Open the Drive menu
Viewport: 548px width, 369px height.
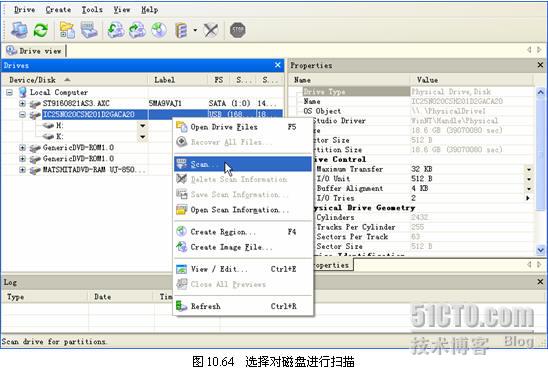(x=24, y=10)
